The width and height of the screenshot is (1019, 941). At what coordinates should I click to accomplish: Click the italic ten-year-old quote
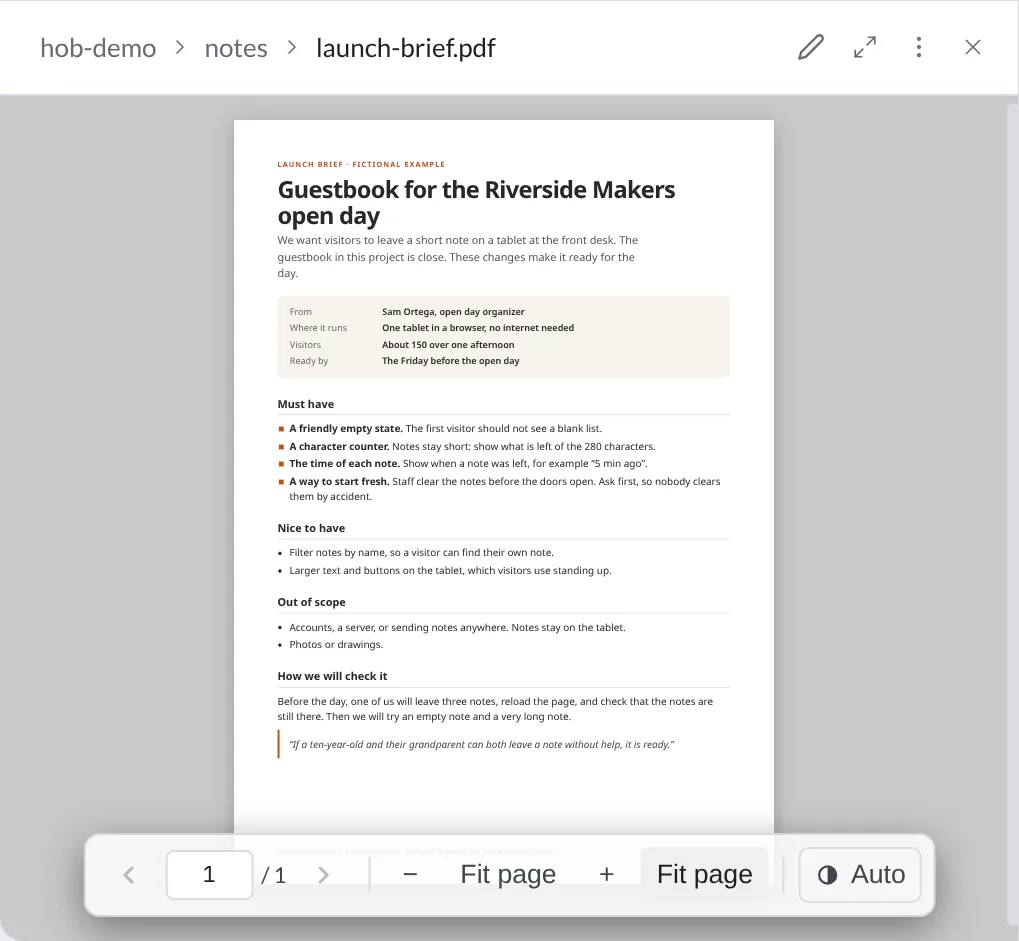tap(482, 745)
